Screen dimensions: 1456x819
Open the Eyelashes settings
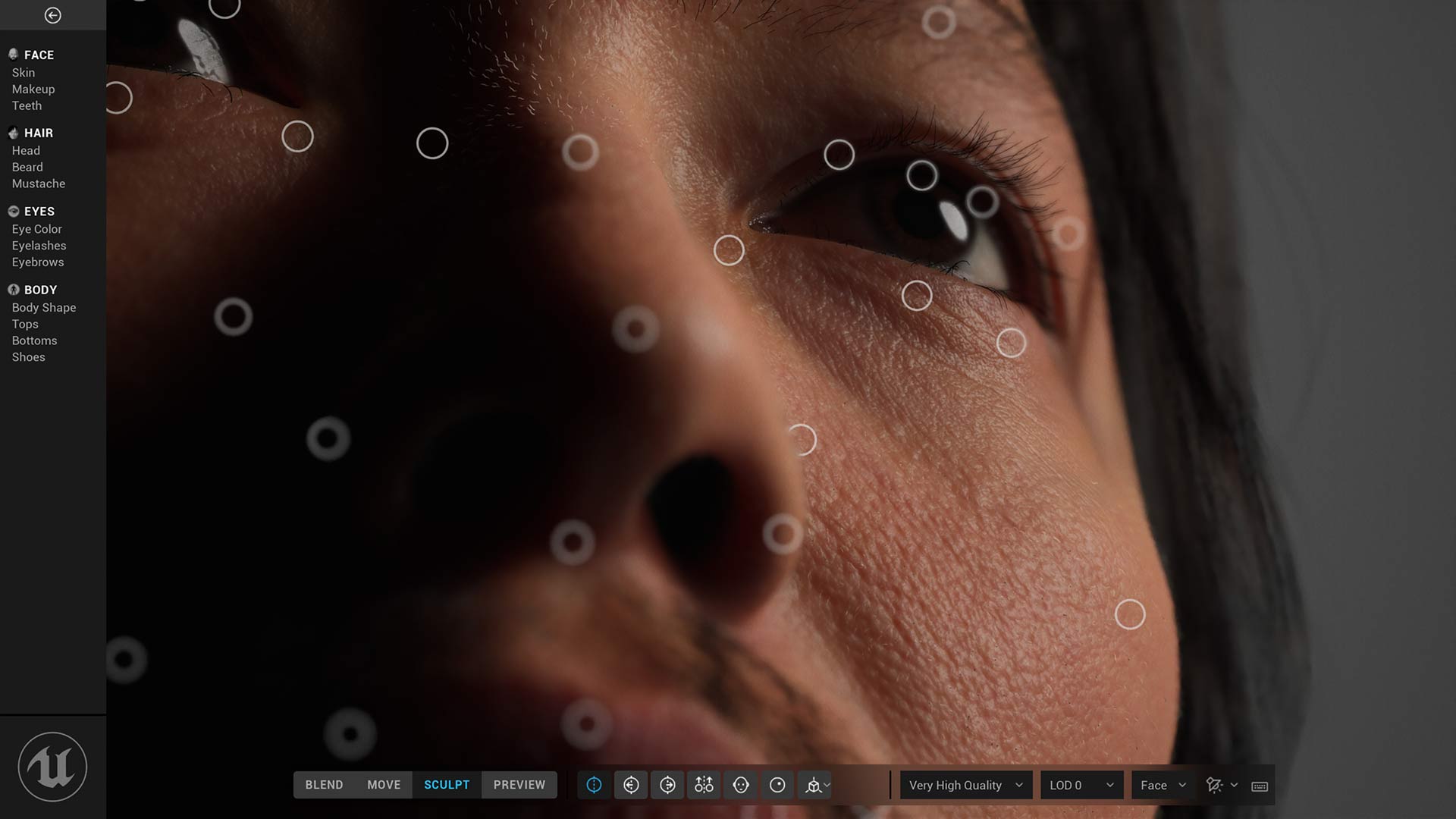click(x=39, y=246)
